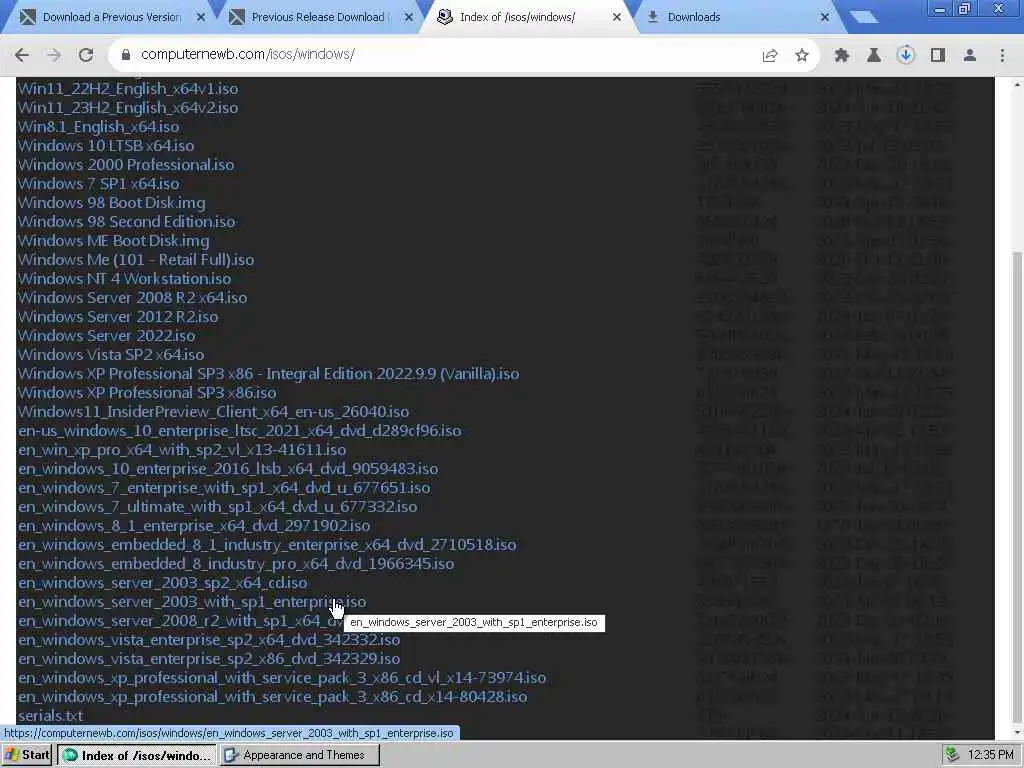The width and height of the screenshot is (1024, 768).
Task: Open the Windows Start menu
Action: click(26, 755)
